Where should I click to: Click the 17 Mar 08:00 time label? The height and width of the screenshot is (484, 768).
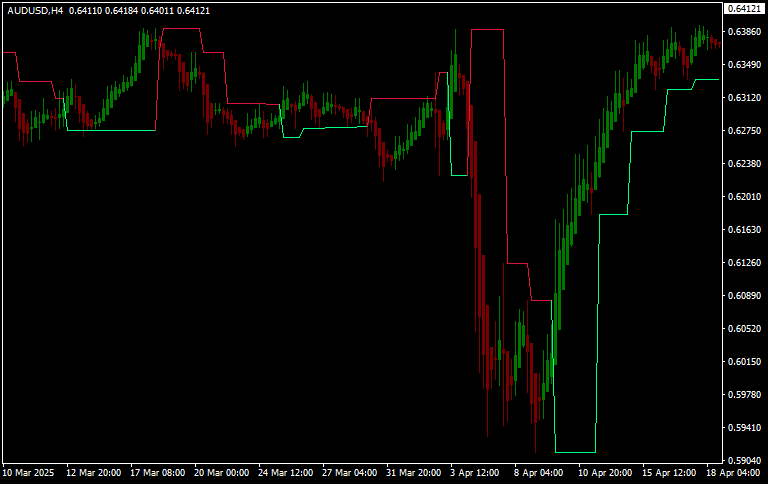pyautogui.click(x=158, y=473)
